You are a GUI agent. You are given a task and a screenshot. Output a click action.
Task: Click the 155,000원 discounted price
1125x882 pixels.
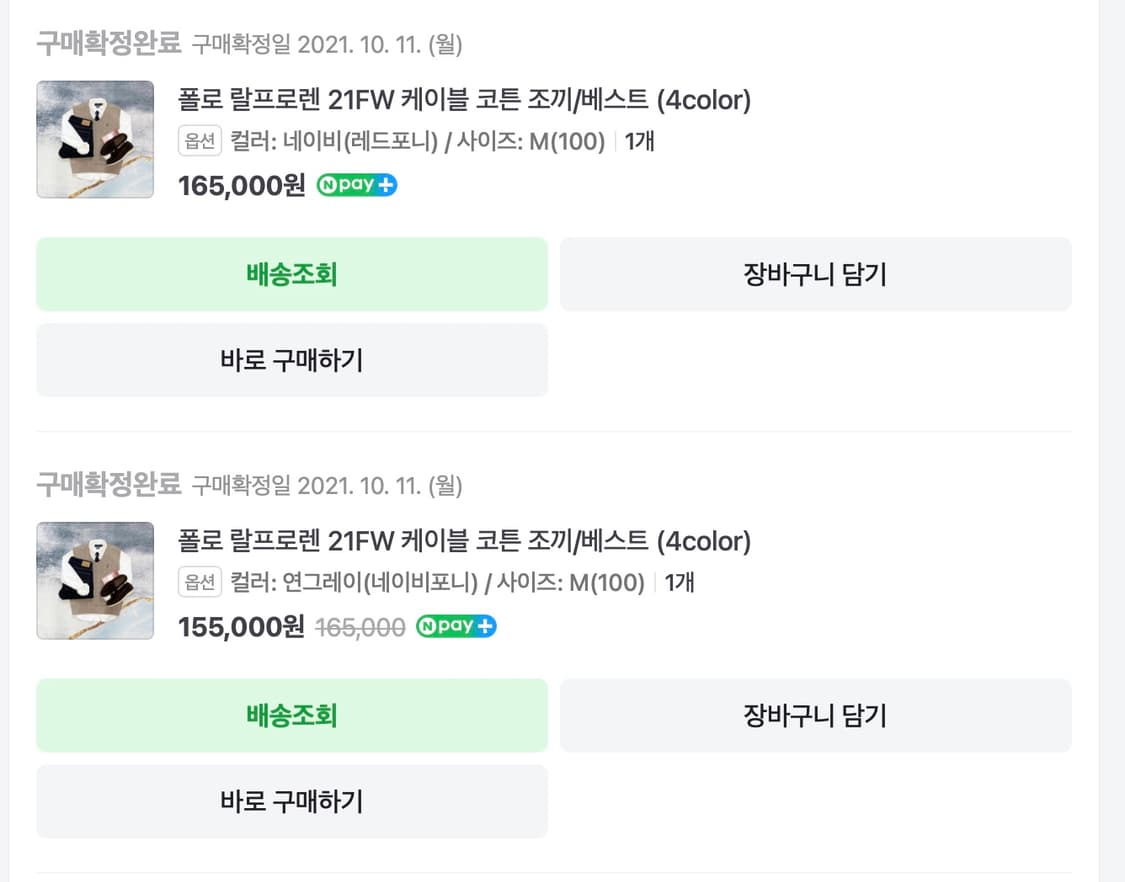[241, 627]
